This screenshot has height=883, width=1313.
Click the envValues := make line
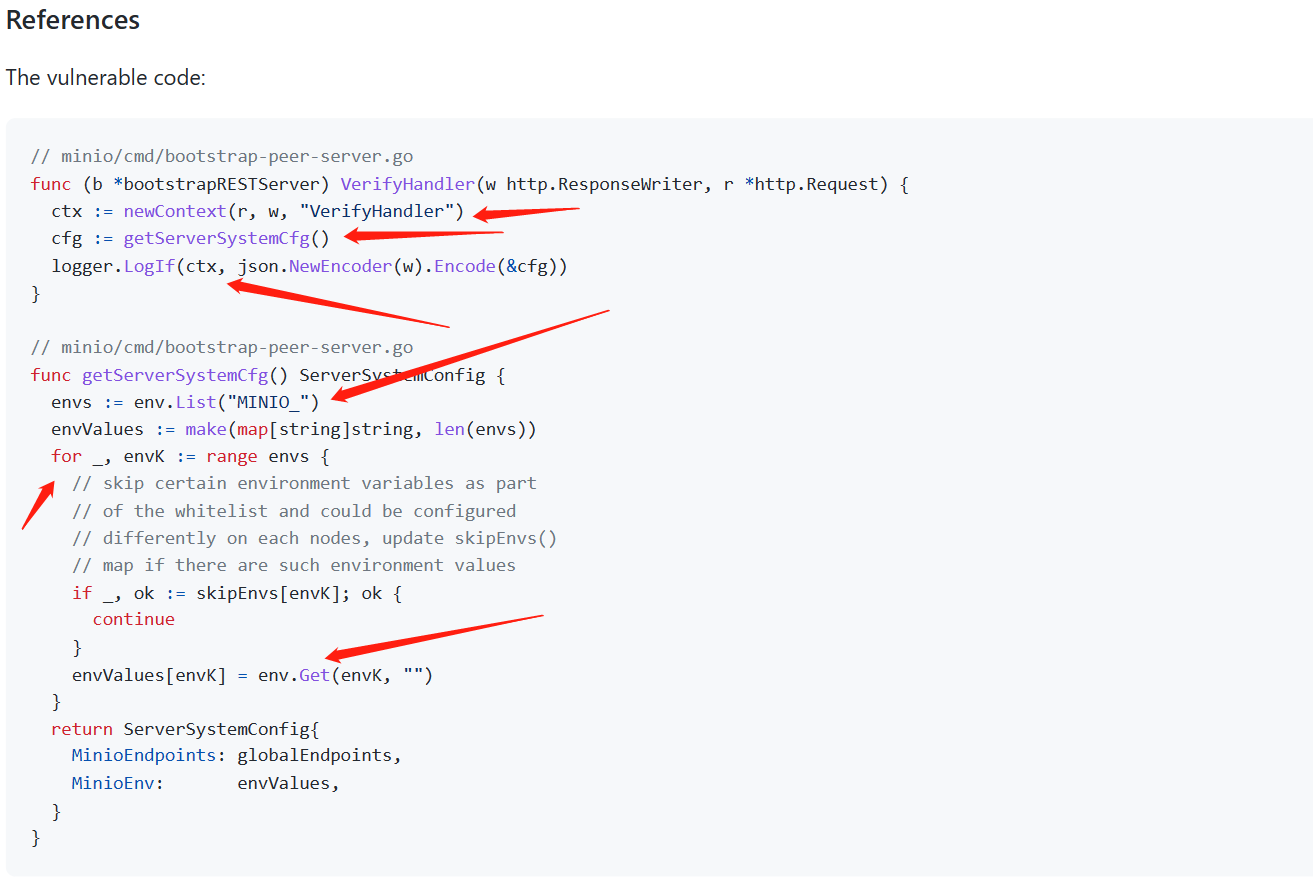(294, 429)
